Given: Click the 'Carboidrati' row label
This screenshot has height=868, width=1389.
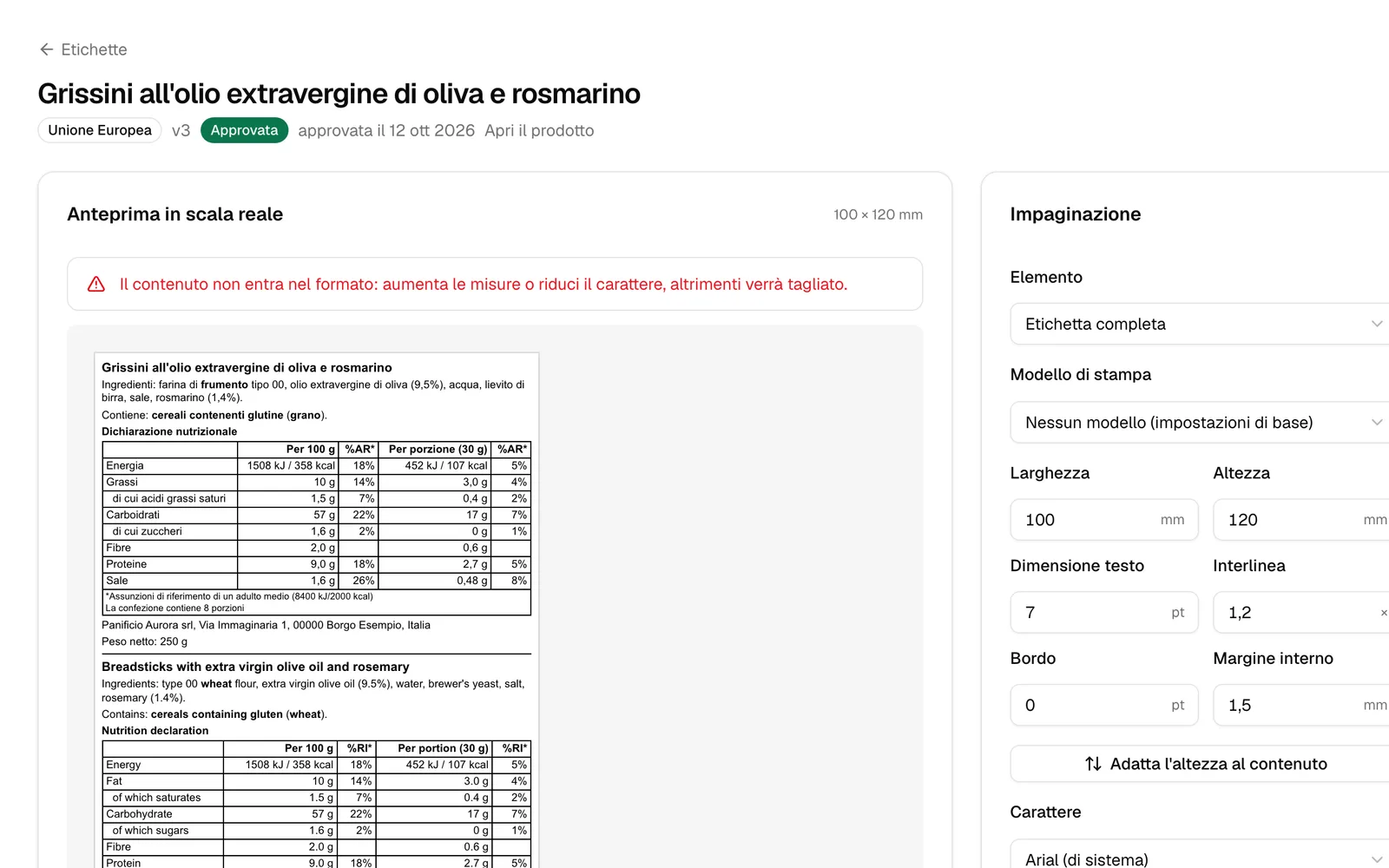Looking at the screenshot, I should point(133,515).
